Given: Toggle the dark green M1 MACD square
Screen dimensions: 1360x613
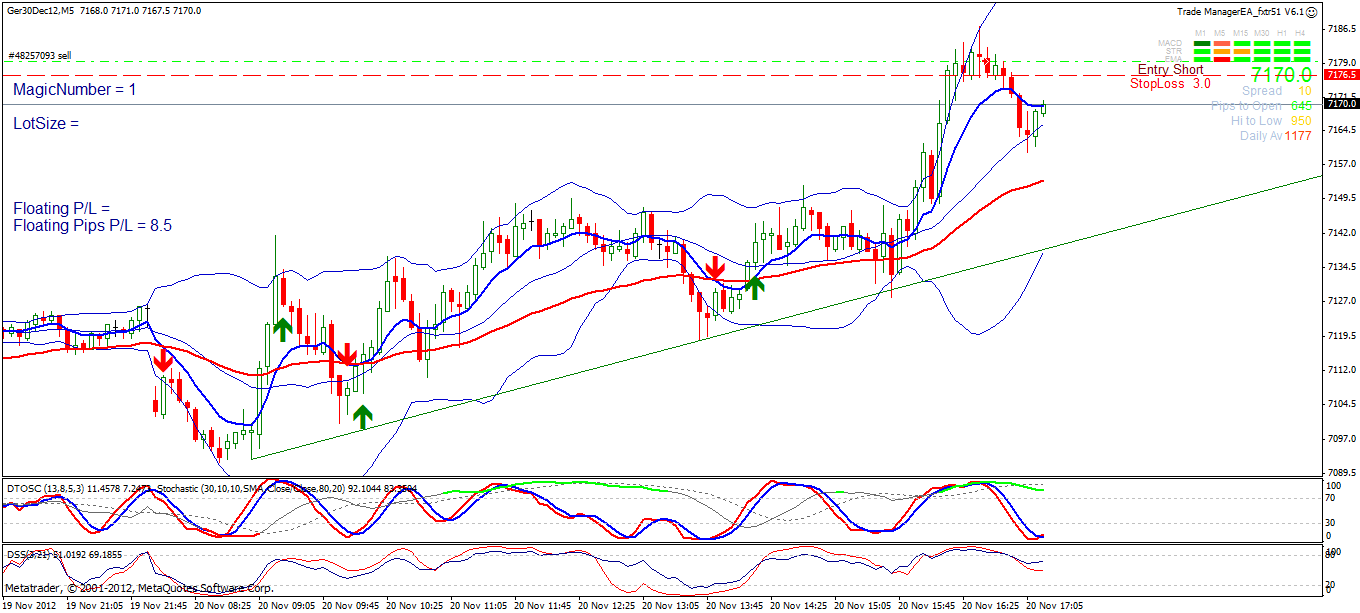Looking at the screenshot, I should [1200, 43].
